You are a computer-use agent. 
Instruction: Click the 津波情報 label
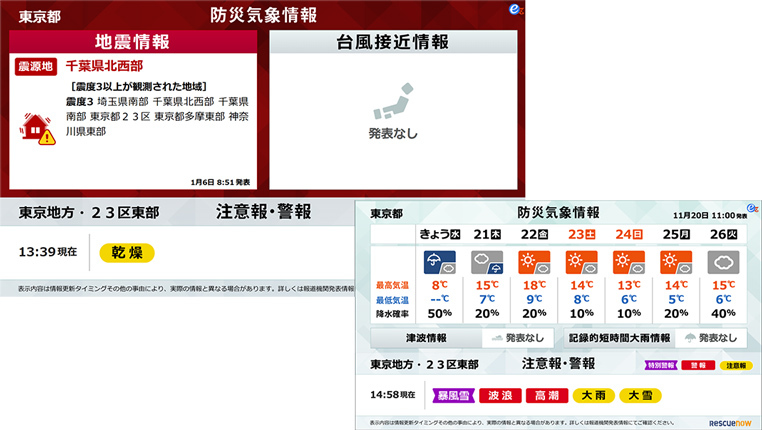tap(426, 338)
